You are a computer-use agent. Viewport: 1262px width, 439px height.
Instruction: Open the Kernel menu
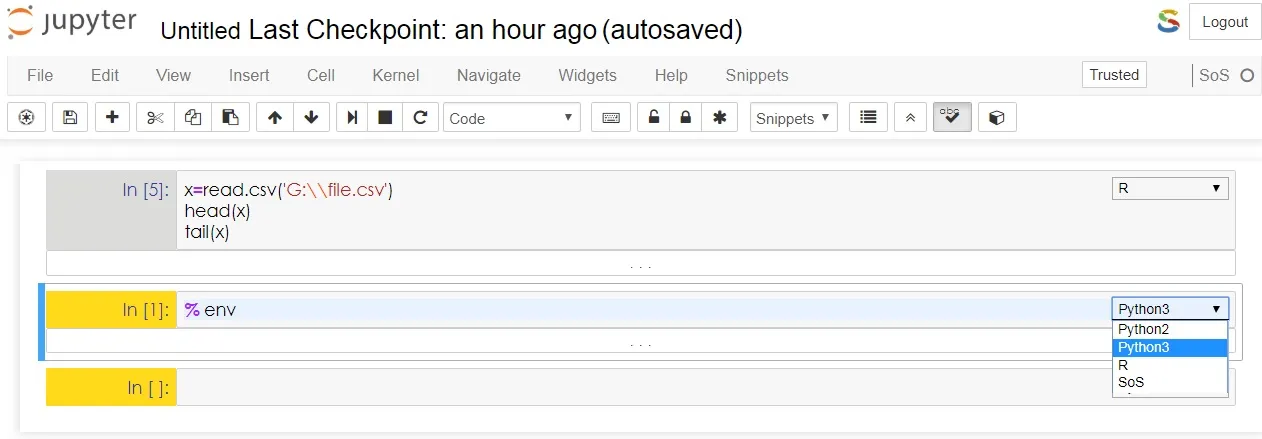tap(396, 75)
